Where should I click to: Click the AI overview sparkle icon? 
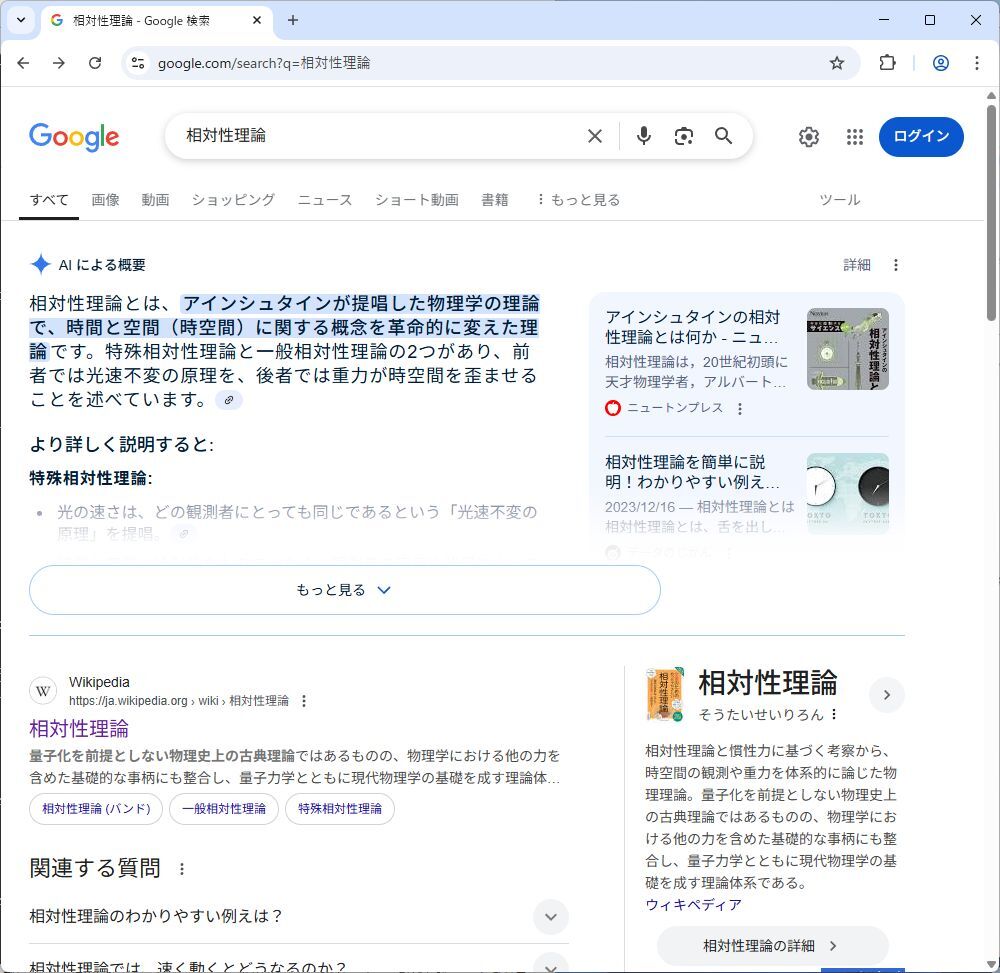pyautogui.click(x=40, y=264)
